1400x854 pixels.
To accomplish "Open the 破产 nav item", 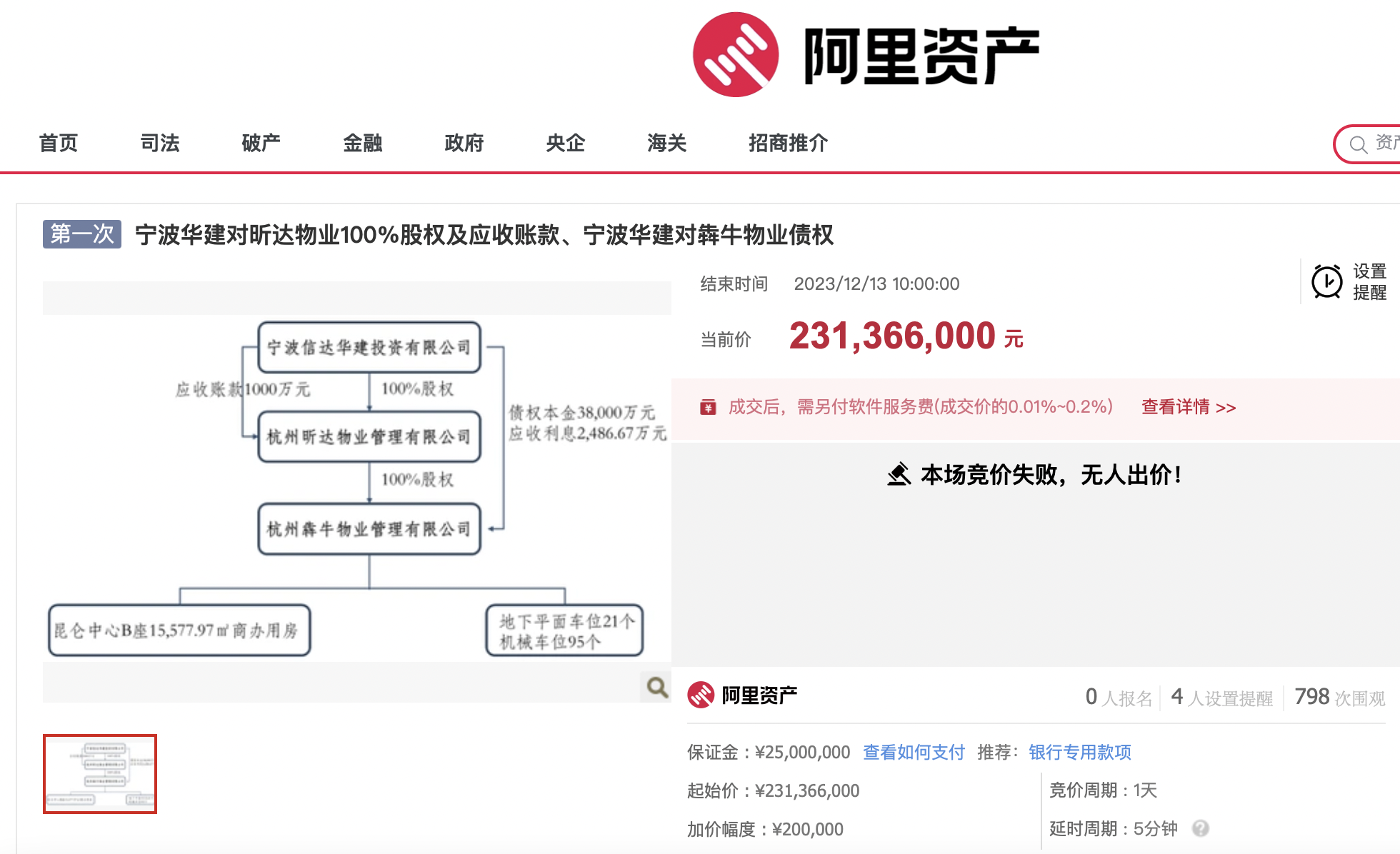I will pyautogui.click(x=261, y=143).
